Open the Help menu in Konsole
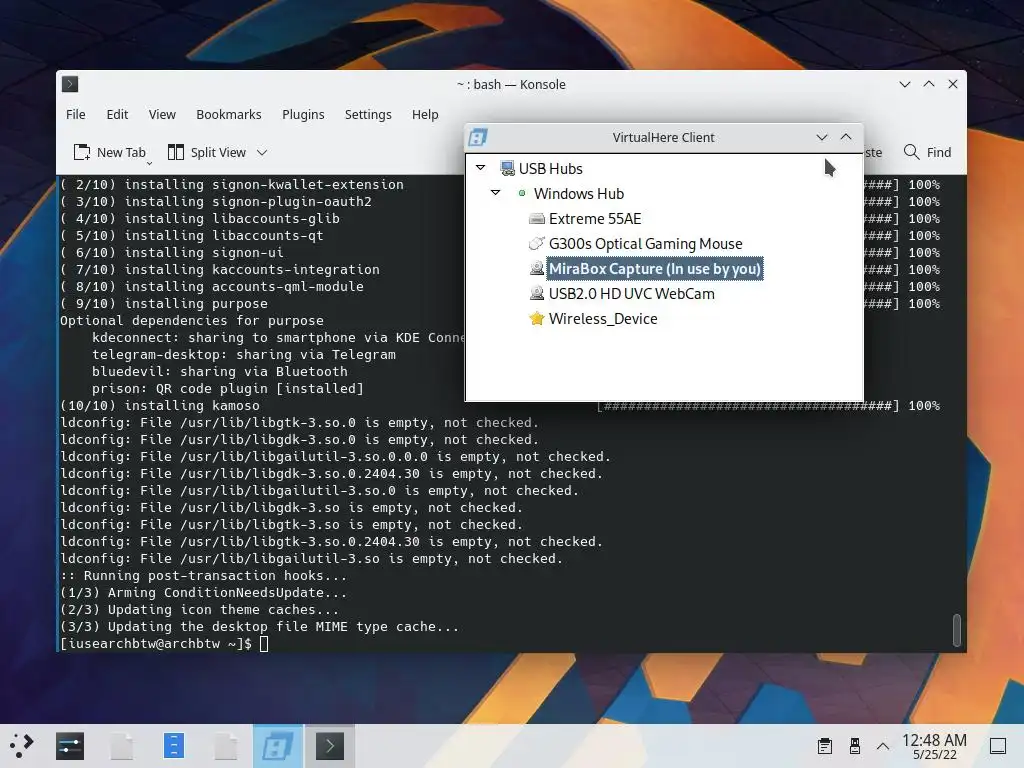Image resolution: width=1024 pixels, height=768 pixels. pos(425,114)
